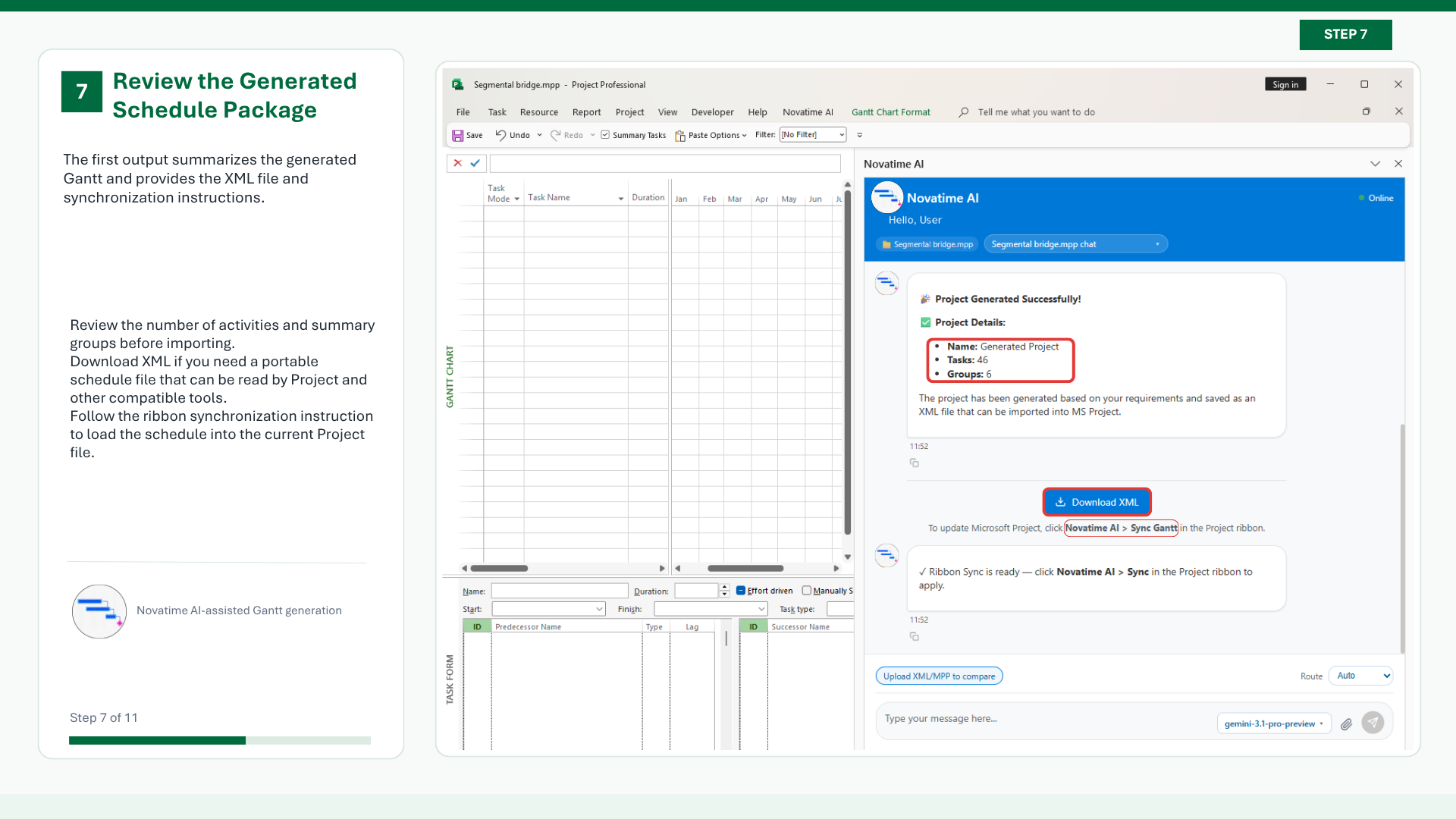
Task: Click the chat pane vertical scrollbar
Action: pyautogui.click(x=1402, y=538)
